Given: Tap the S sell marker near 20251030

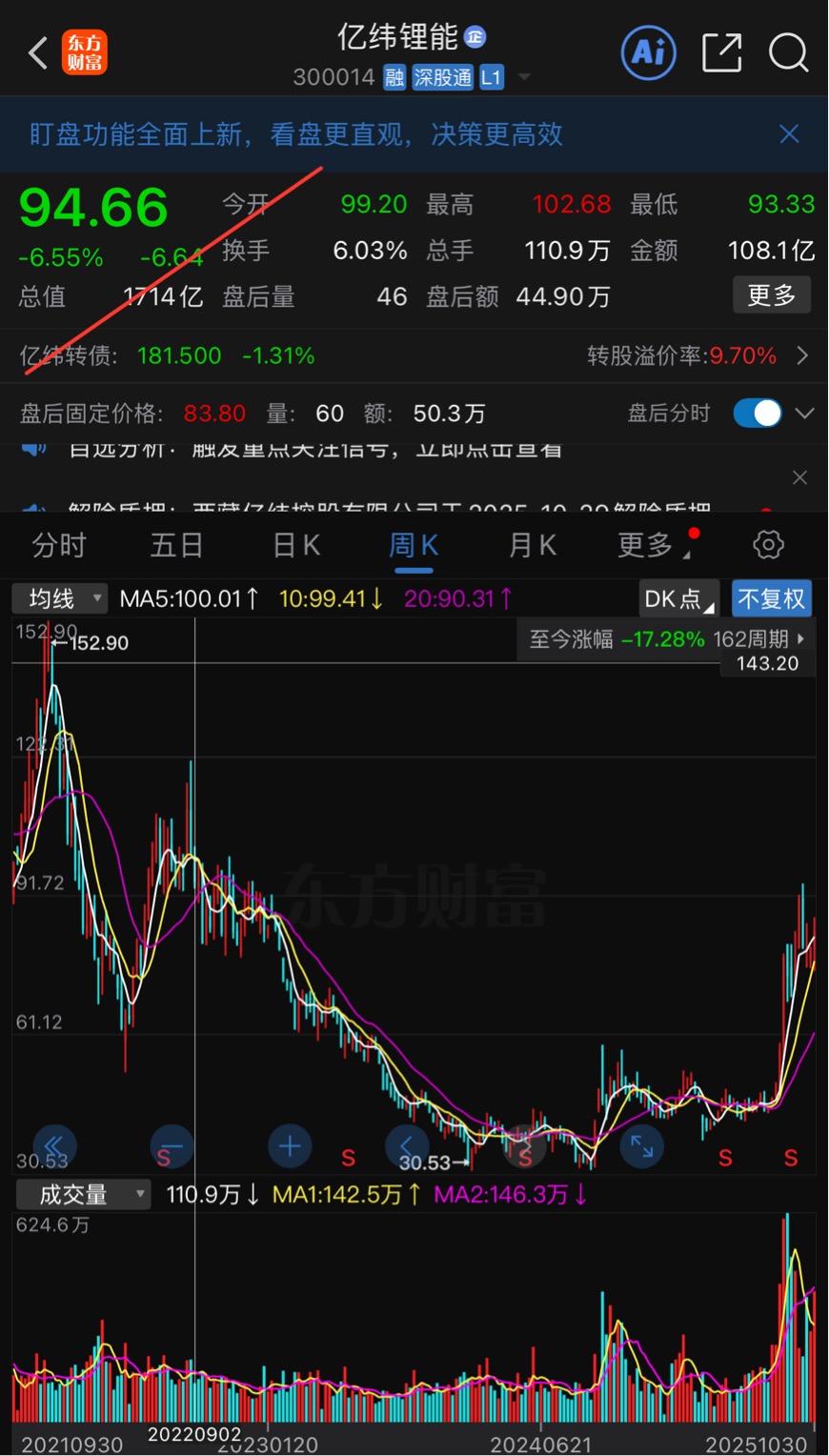Looking at the screenshot, I should pos(791,1158).
